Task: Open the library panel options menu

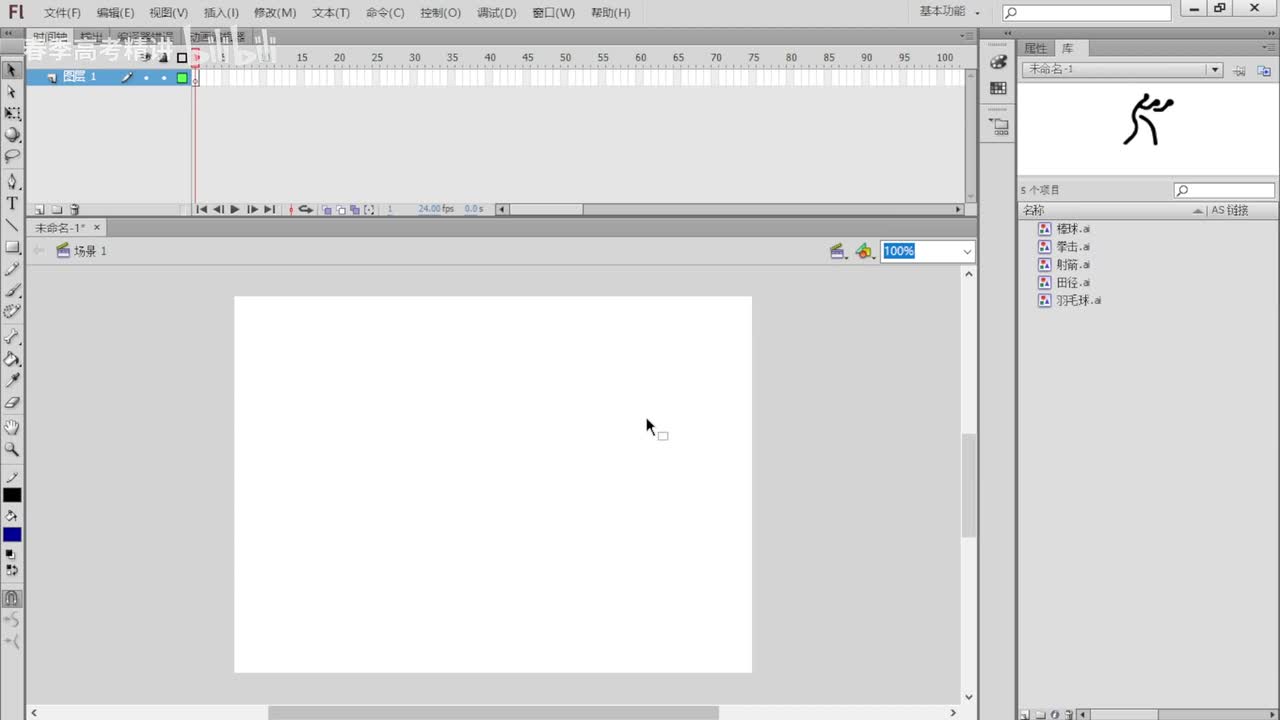Action: coord(1266,48)
